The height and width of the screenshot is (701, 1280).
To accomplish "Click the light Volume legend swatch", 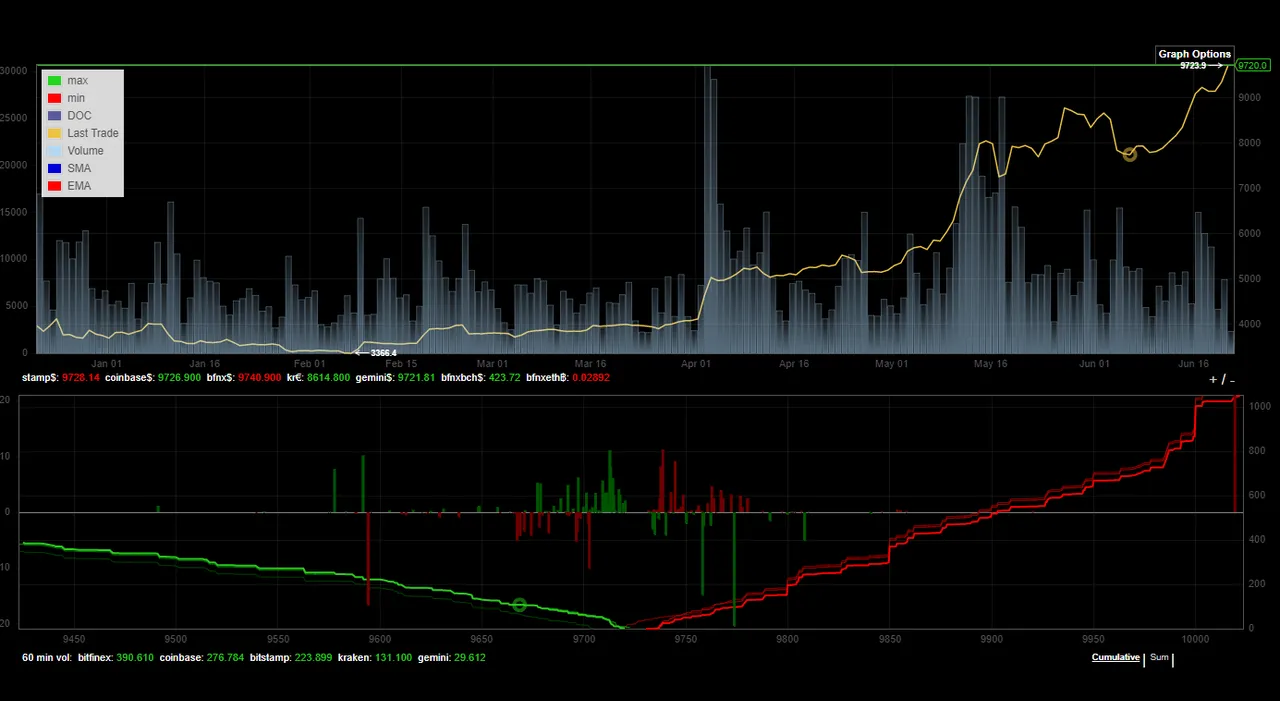I will (55, 151).
